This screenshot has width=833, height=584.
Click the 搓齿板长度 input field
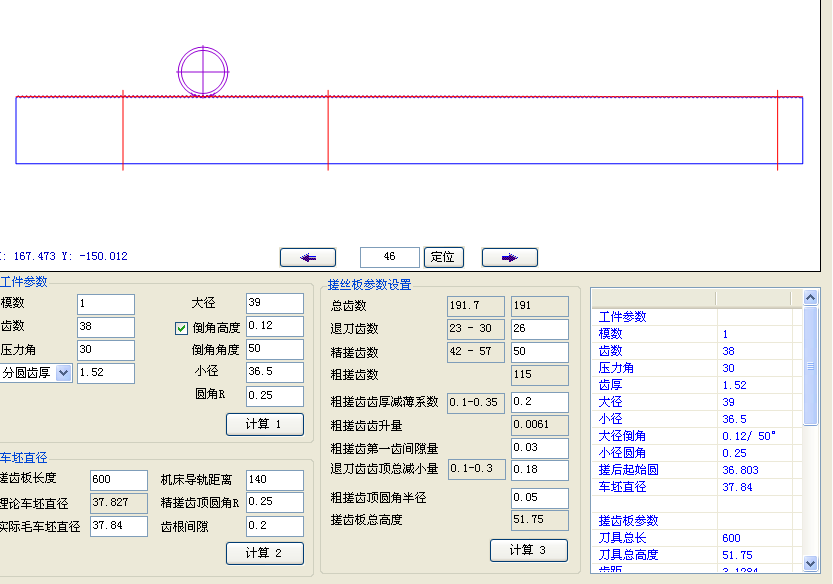pyautogui.click(x=118, y=480)
